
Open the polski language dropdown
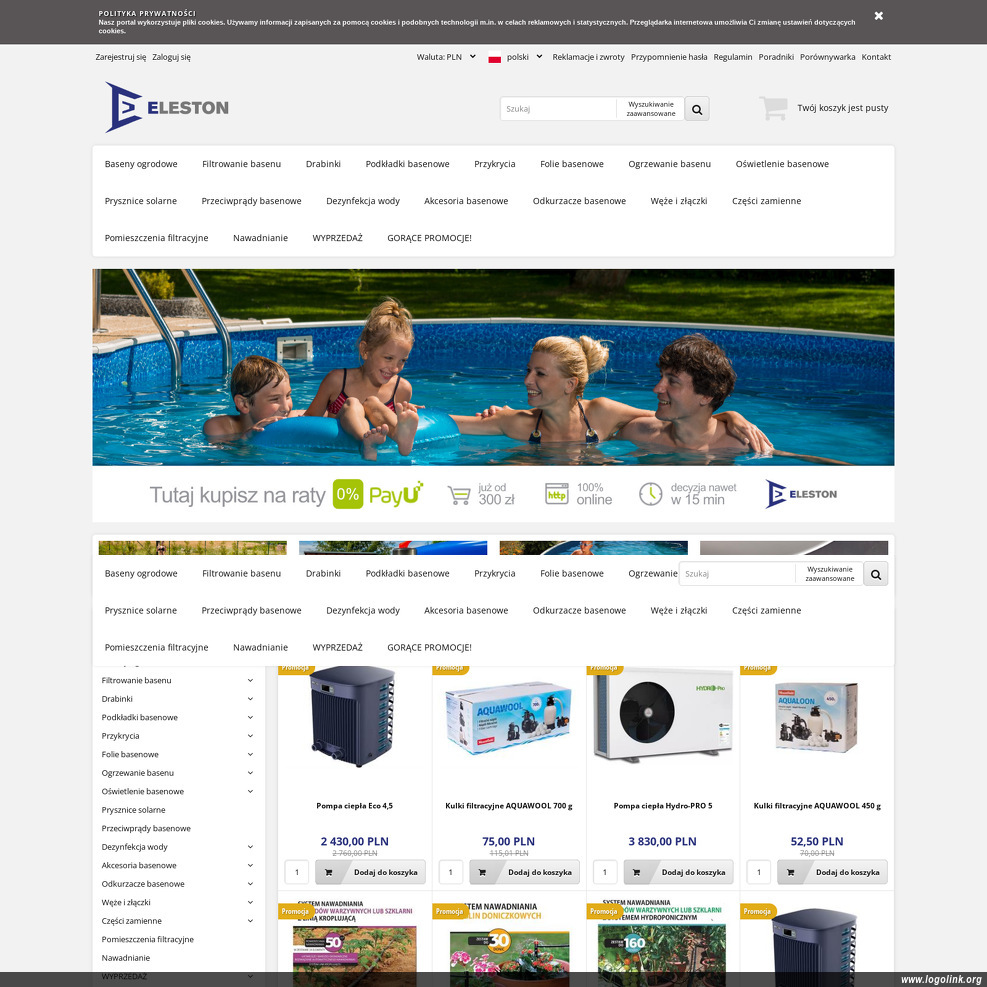point(524,57)
